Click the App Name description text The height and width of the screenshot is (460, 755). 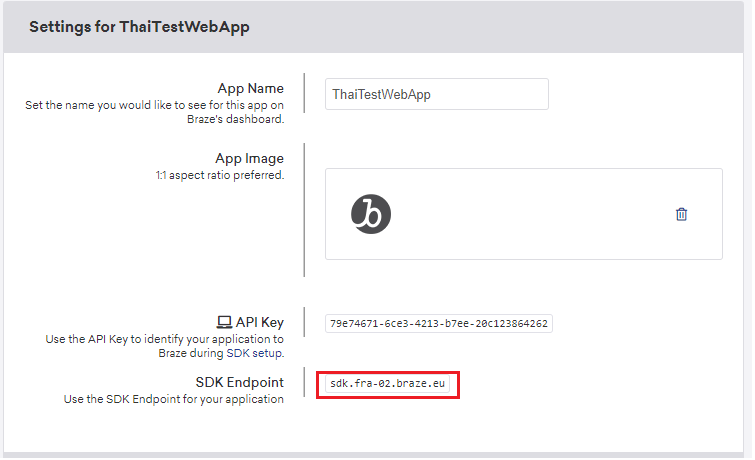tap(155, 112)
